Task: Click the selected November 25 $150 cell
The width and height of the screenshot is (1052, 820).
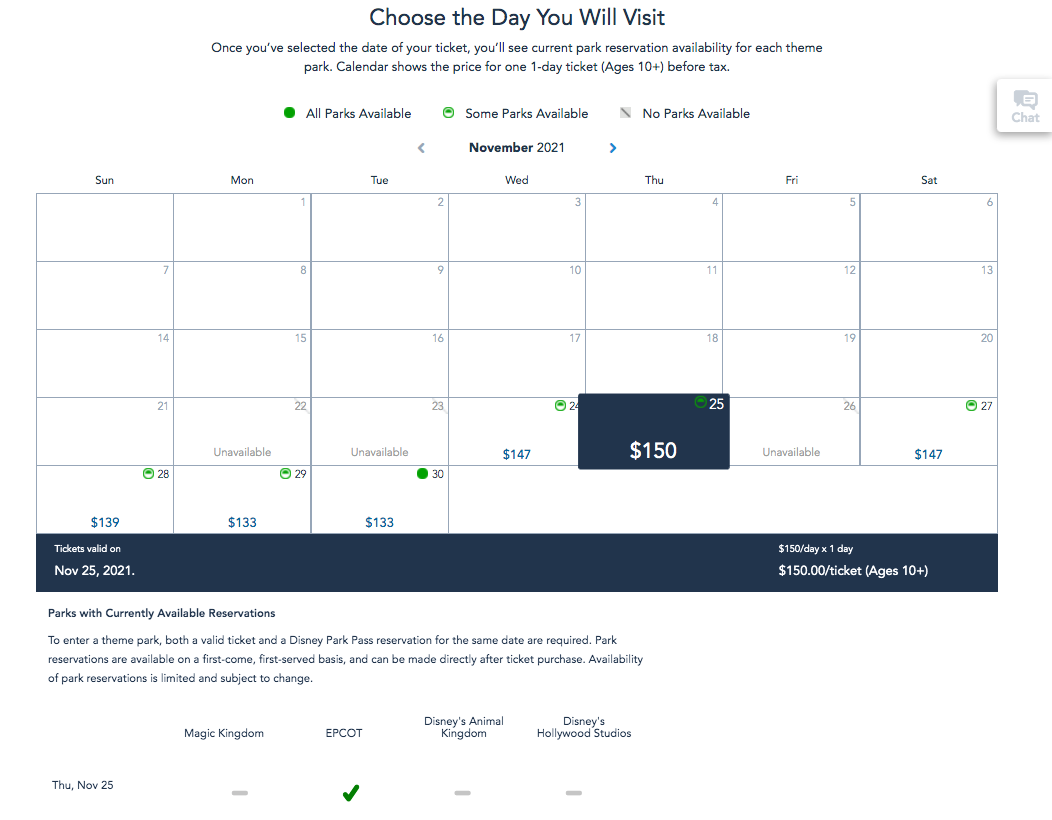Action: [653, 432]
